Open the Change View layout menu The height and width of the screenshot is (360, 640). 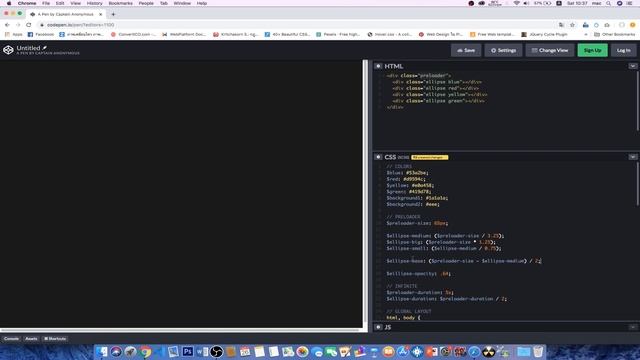click(x=550, y=50)
